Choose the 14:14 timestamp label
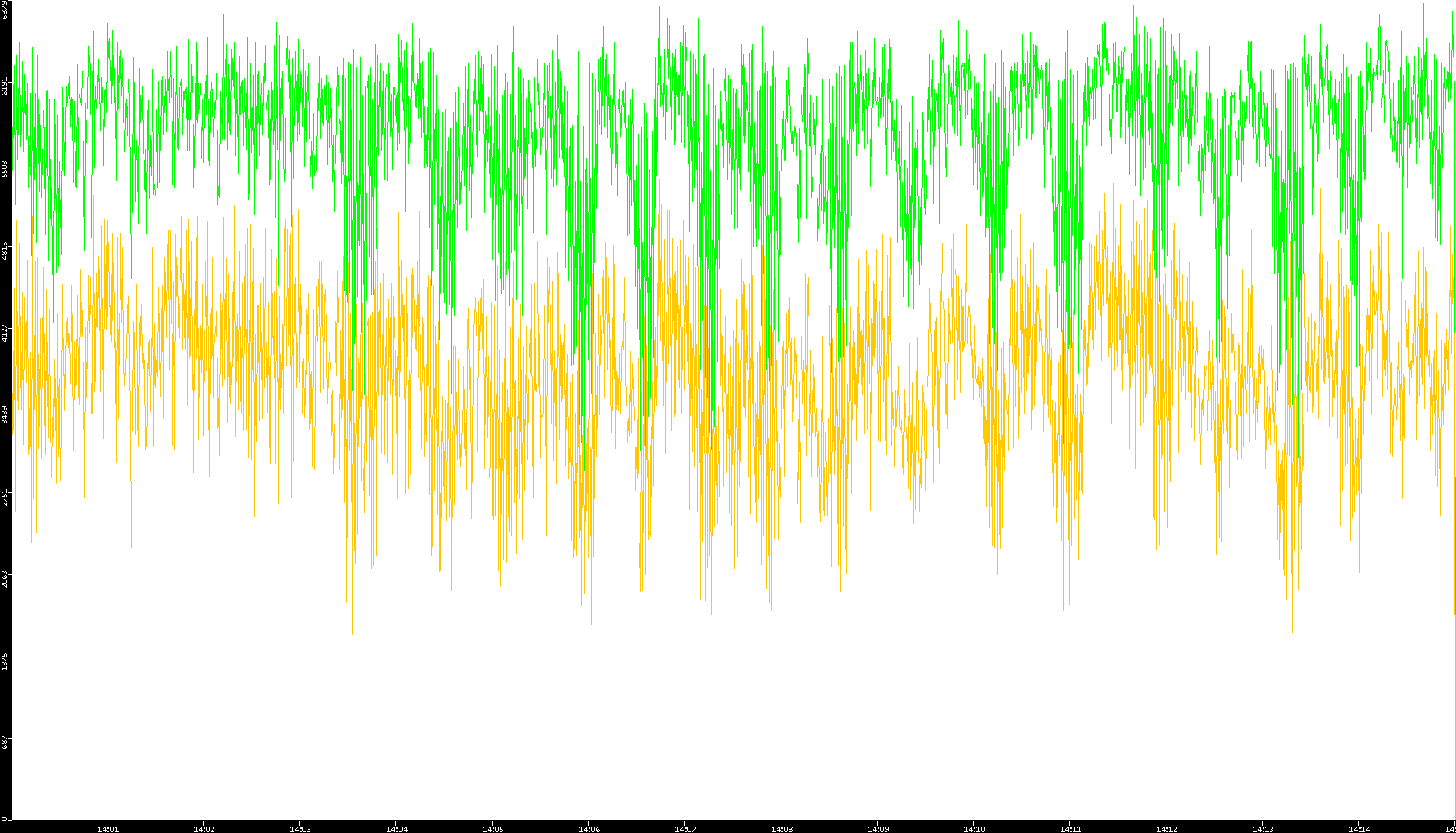 point(1359,829)
